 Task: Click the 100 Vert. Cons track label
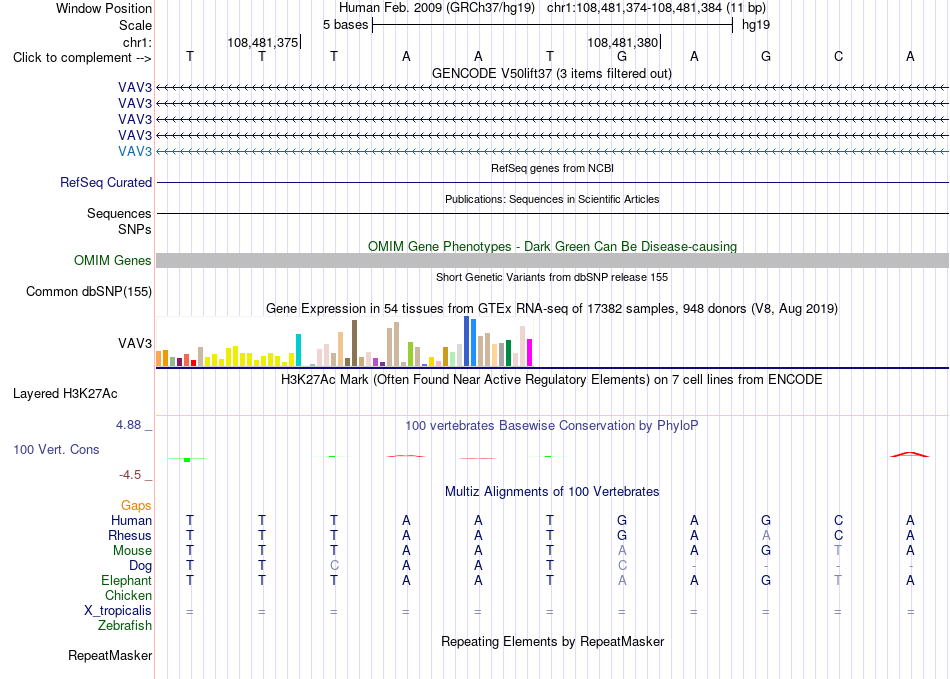tap(56, 449)
